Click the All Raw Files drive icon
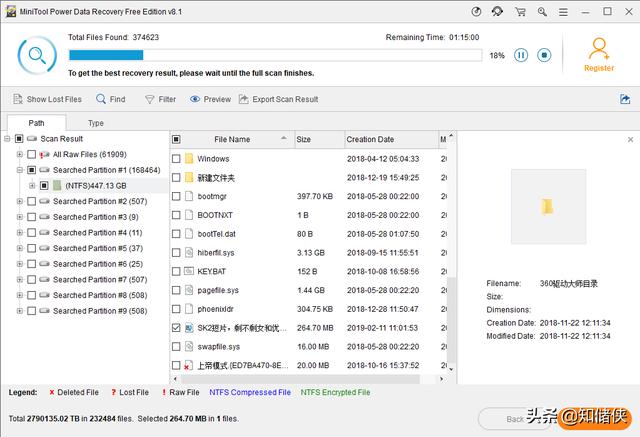 tap(44, 154)
